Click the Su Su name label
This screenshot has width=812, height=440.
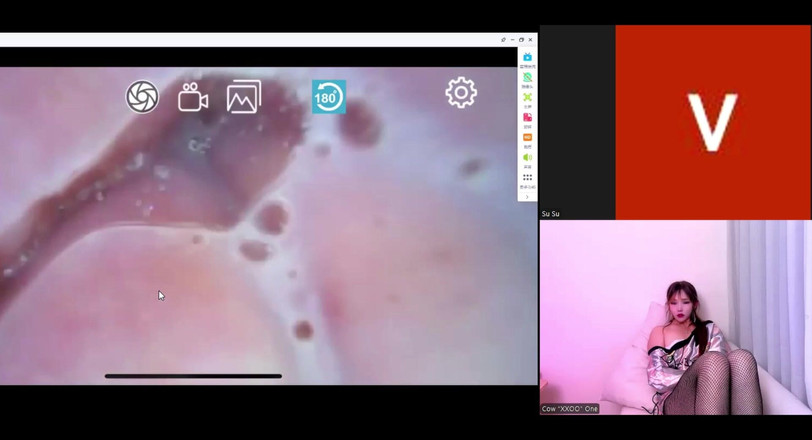click(x=551, y=214)
